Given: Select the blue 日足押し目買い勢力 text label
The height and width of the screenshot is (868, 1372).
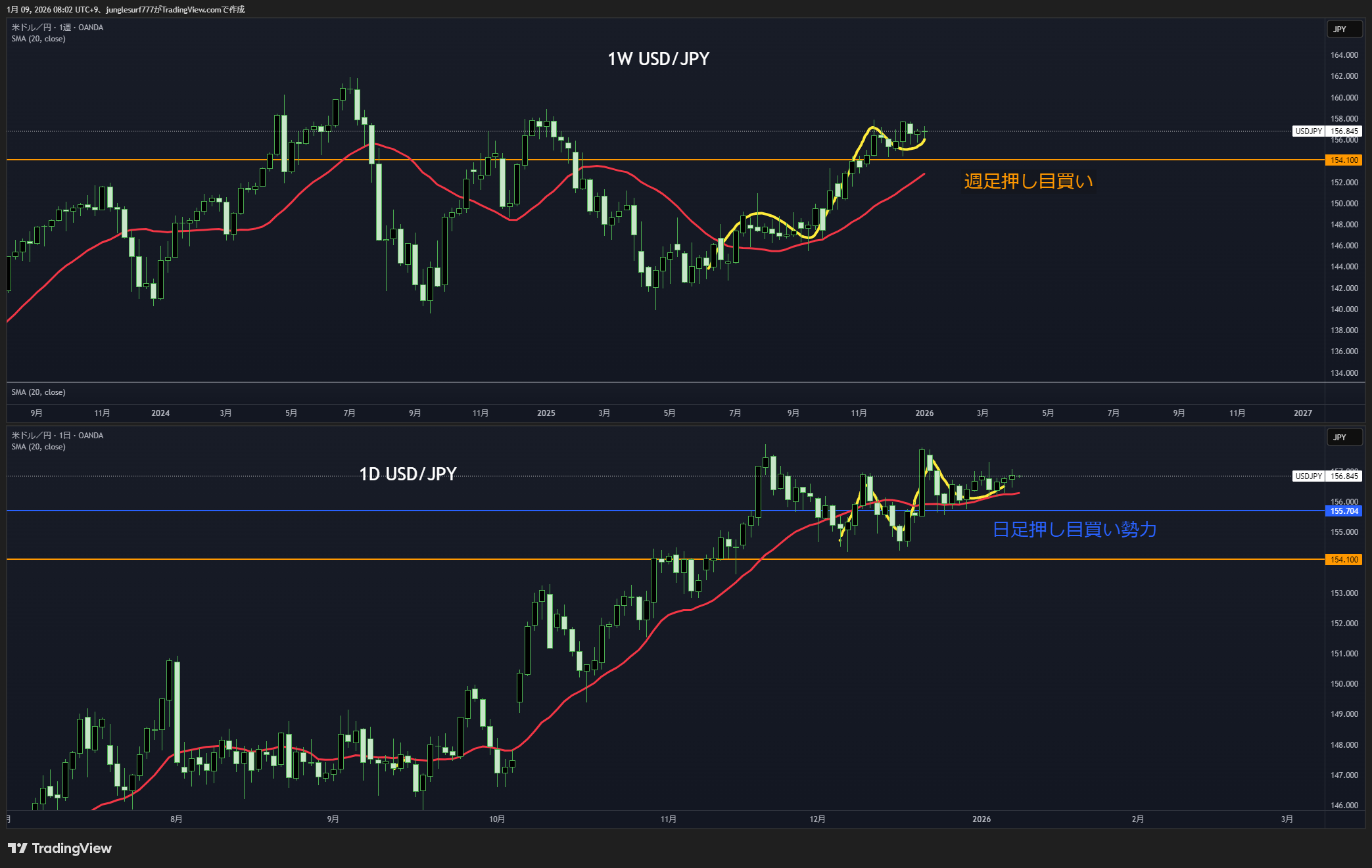Looking at the screenshot, I should click(1074, 530).
